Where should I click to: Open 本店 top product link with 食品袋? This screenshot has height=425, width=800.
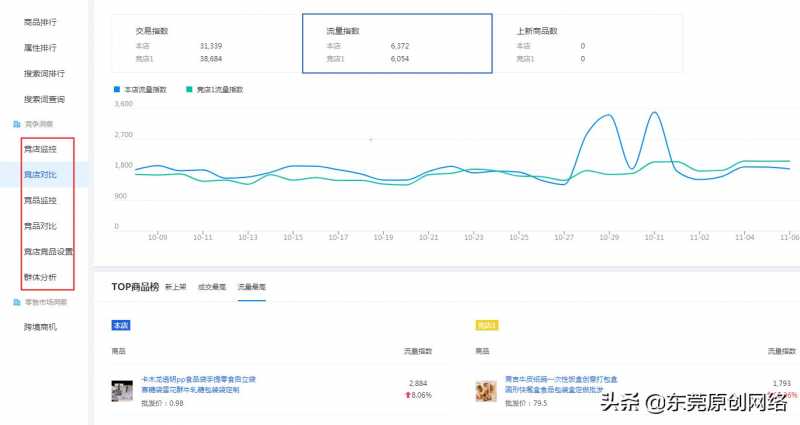coord(198,384)
